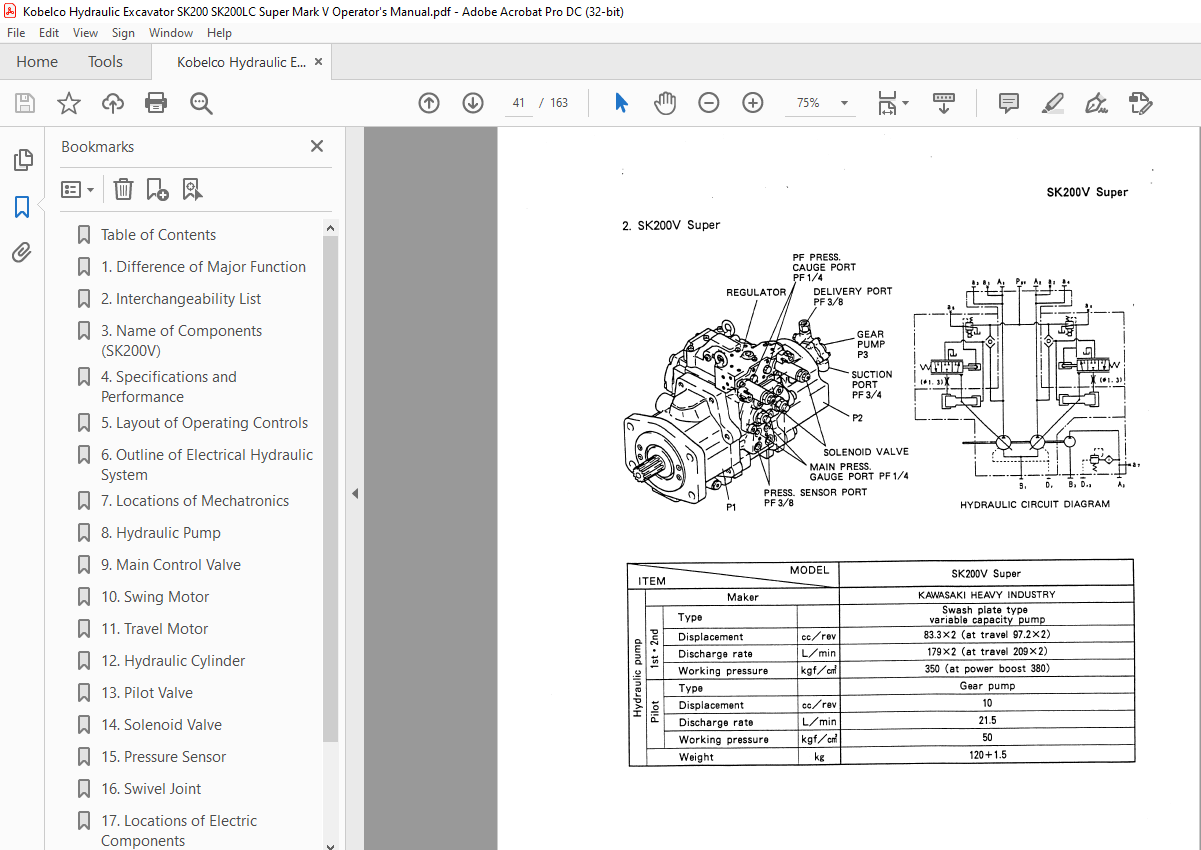Open the fit page options tool
Screen dimensions: 1201x850
click(892, 103)
